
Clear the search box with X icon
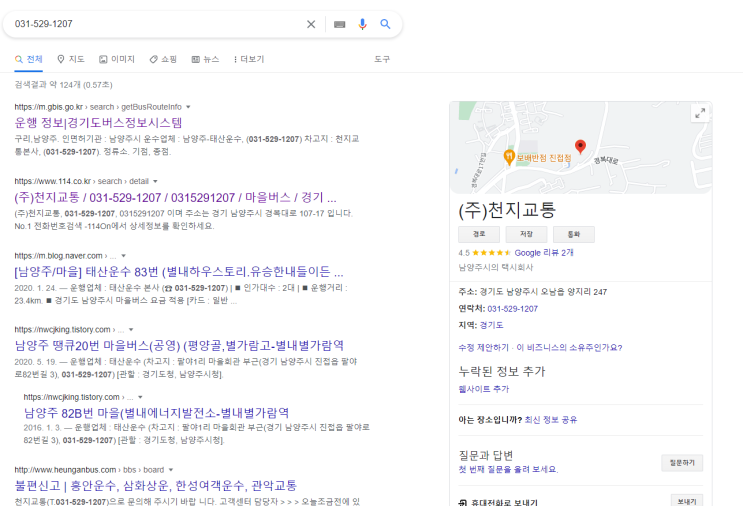pos(311,24)
